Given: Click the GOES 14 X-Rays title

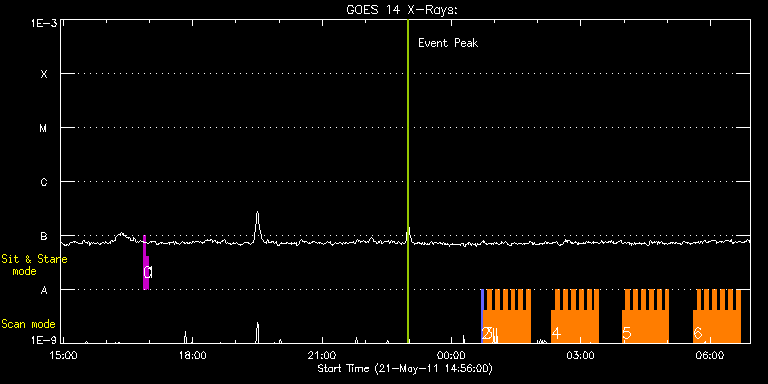Looking at the screenshot, I should 401,10.
